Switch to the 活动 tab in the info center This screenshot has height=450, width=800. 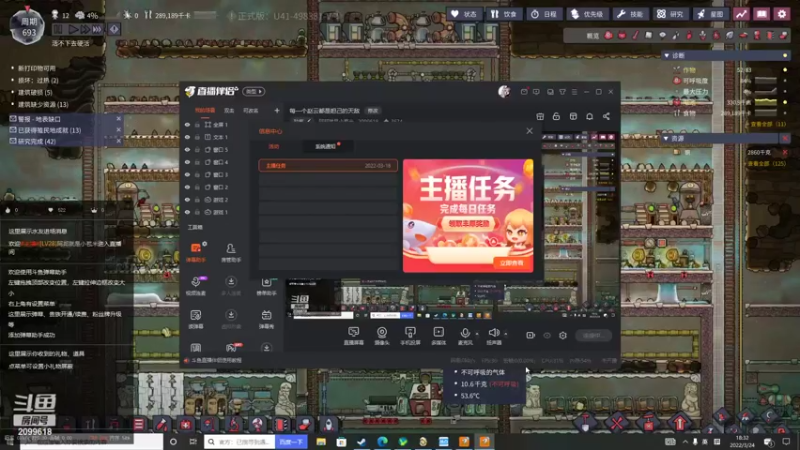[x=274, y=146]
